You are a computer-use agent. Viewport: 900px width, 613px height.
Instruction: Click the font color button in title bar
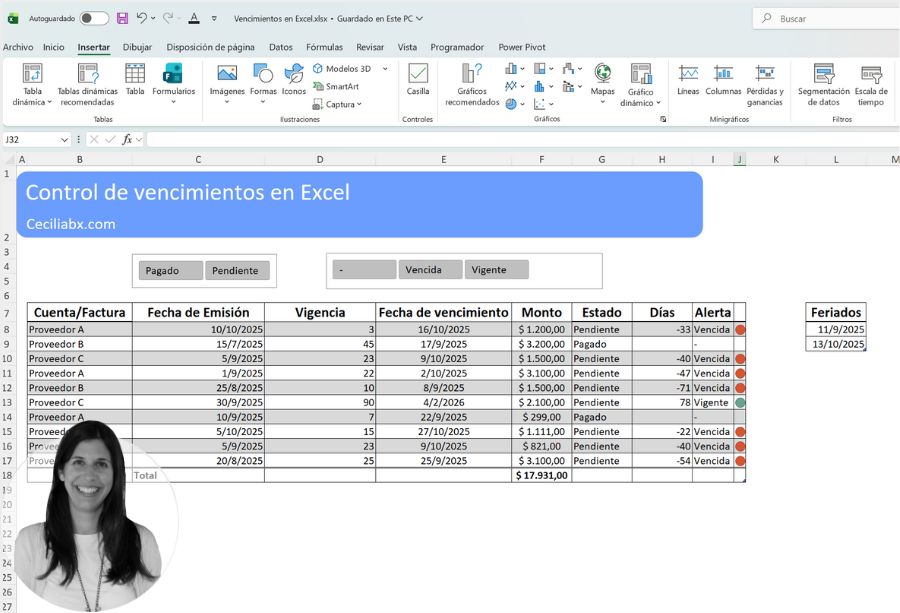193,18
